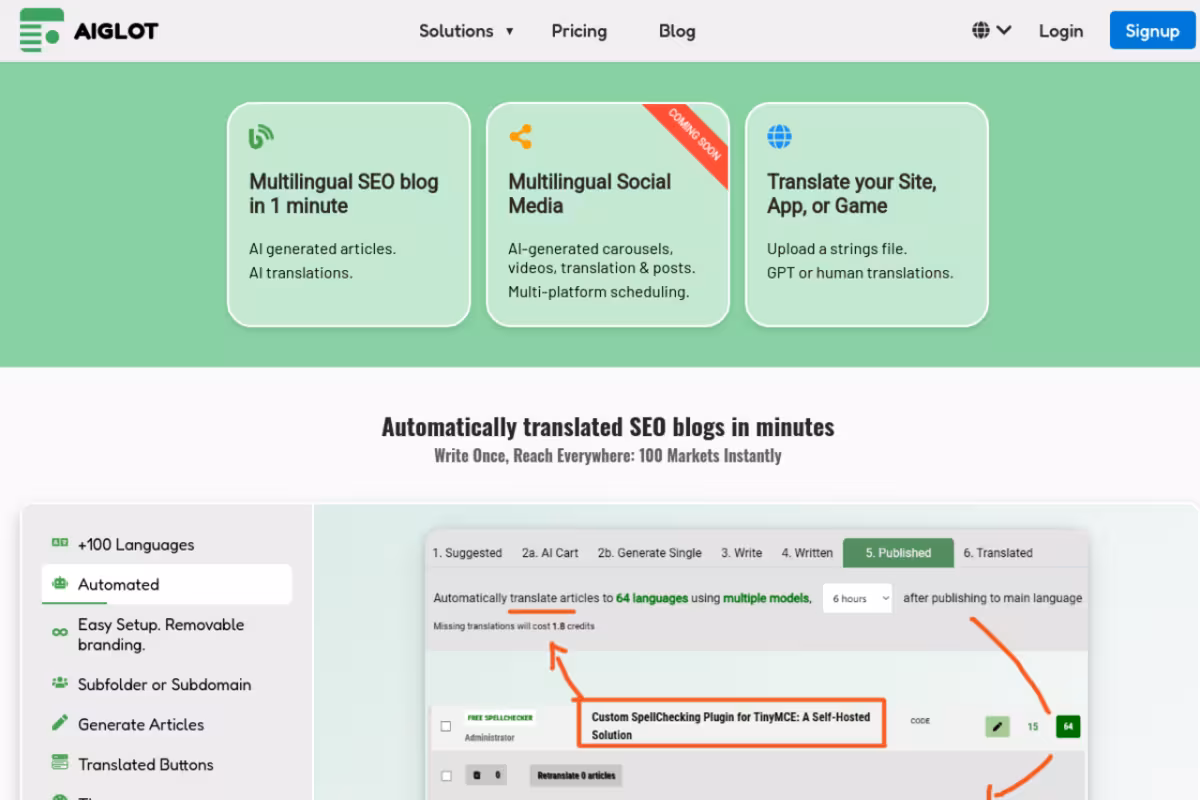The width and height of the screenshot is (1200, 800).
Task: Open the globe language selector
Action: tap(981, 30)
